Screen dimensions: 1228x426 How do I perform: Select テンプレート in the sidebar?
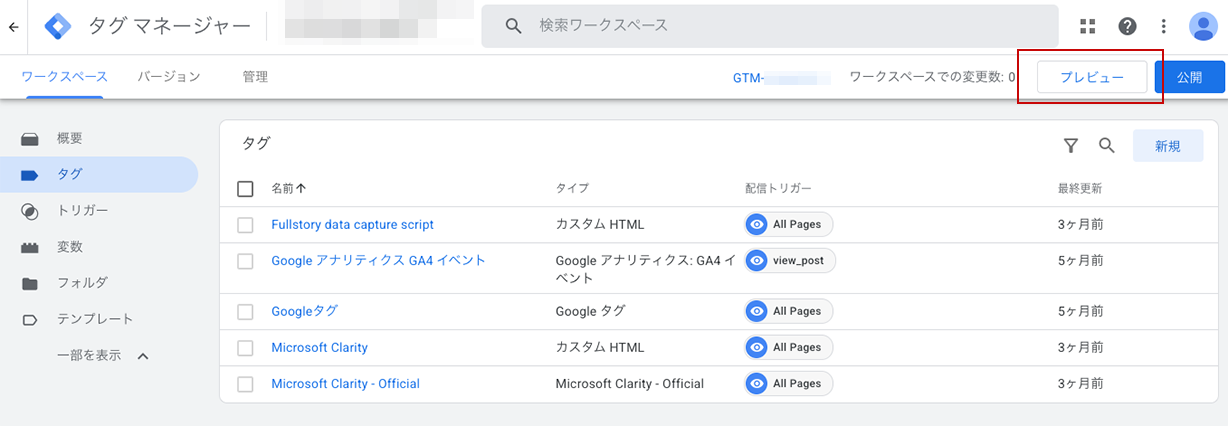coord(95,319)
